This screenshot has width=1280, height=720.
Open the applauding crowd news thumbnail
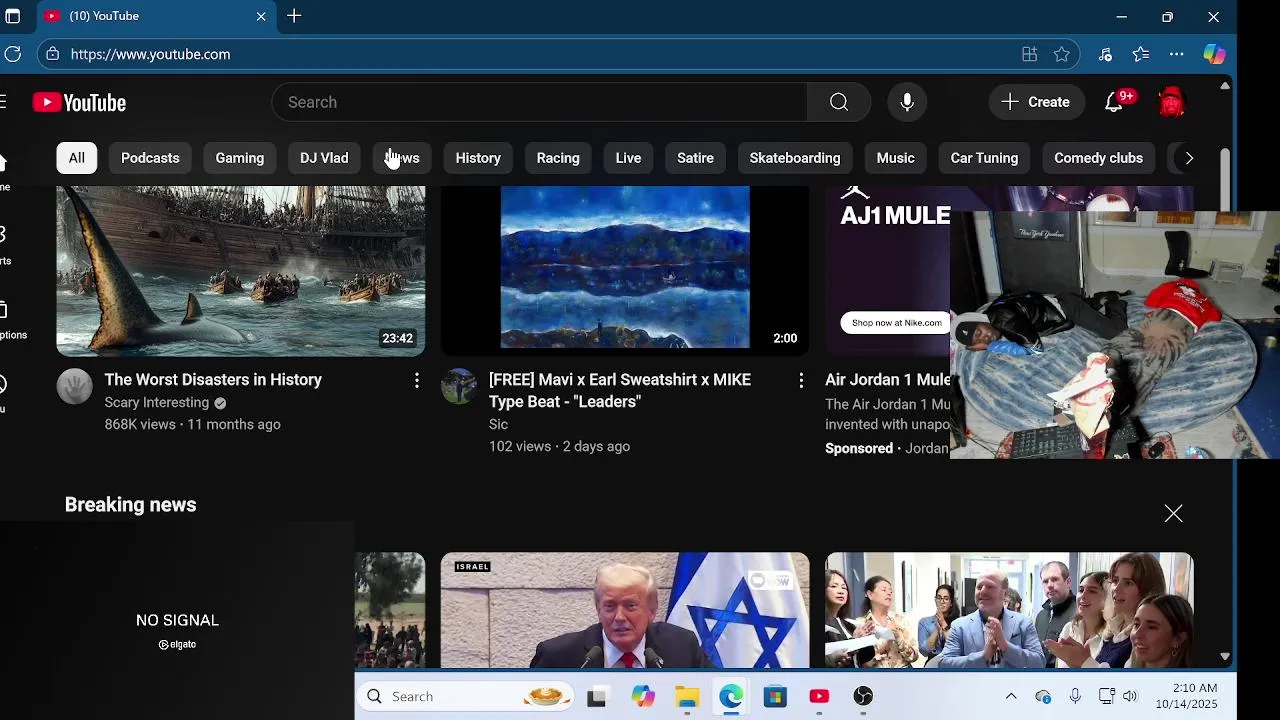1009,610
